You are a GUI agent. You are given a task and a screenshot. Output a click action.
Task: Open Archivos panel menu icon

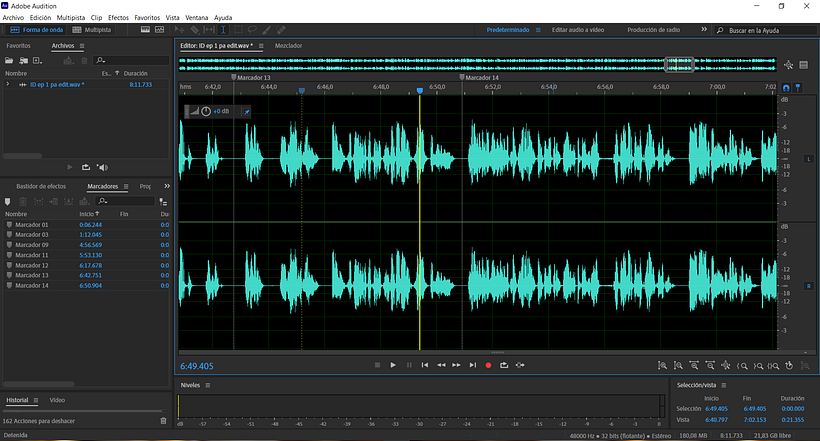coord(82,46)
